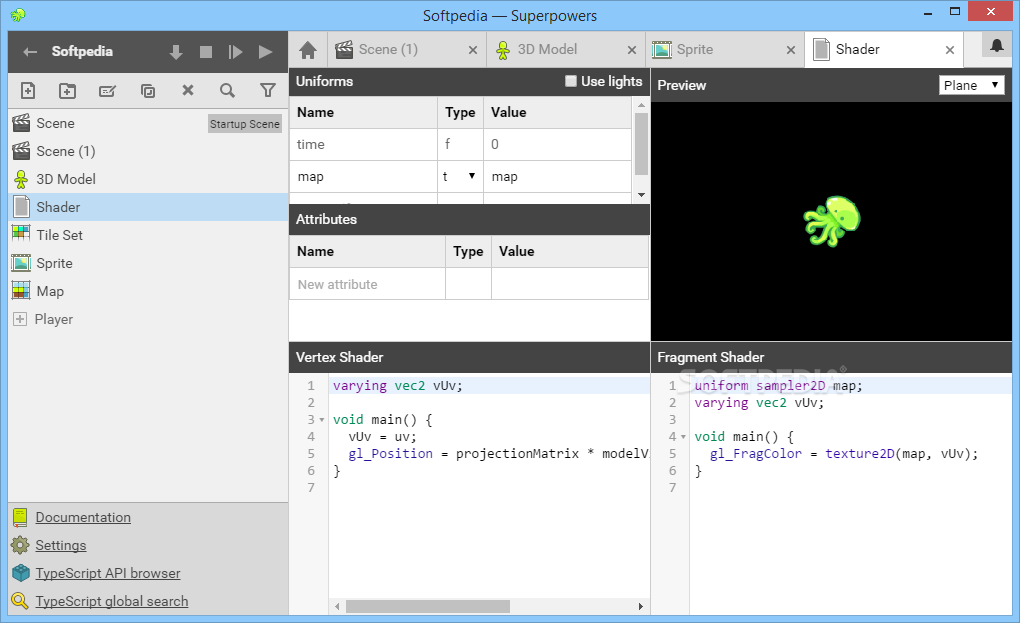The image size is (1020, 623).
Task: Run the project with play icon
Action: (x=265, y=52)
